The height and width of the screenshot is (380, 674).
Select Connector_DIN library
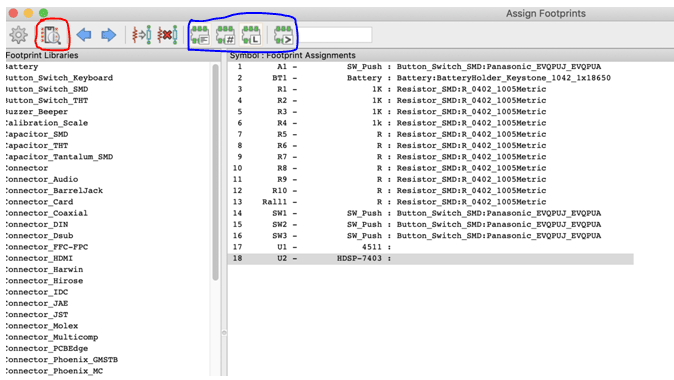(x=37, y=224)
